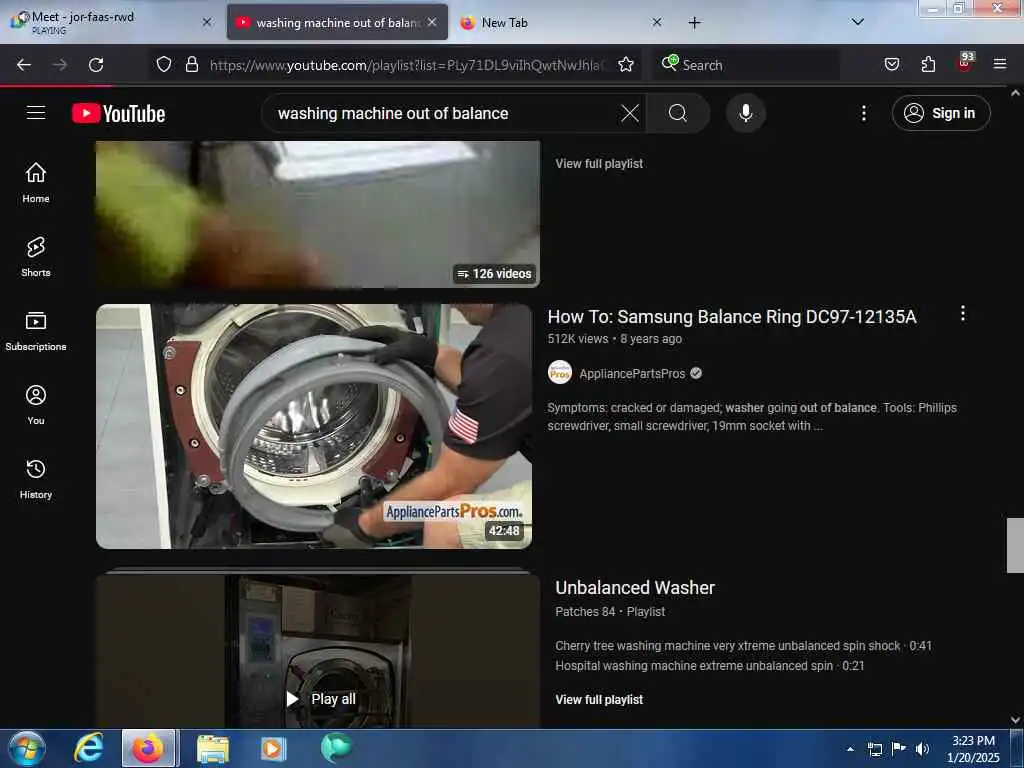Open the You section in the sidebar

(36, 405)
